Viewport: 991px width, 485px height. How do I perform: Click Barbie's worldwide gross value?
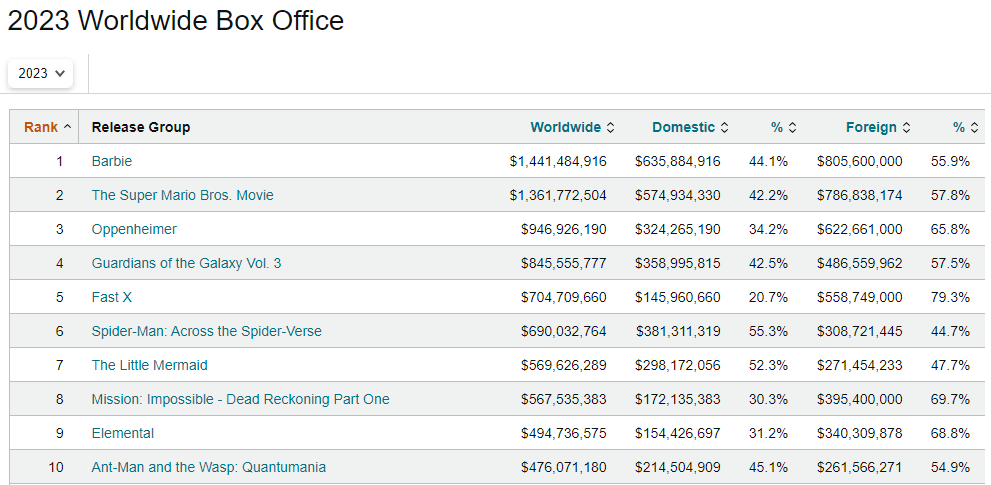point(557,161)
